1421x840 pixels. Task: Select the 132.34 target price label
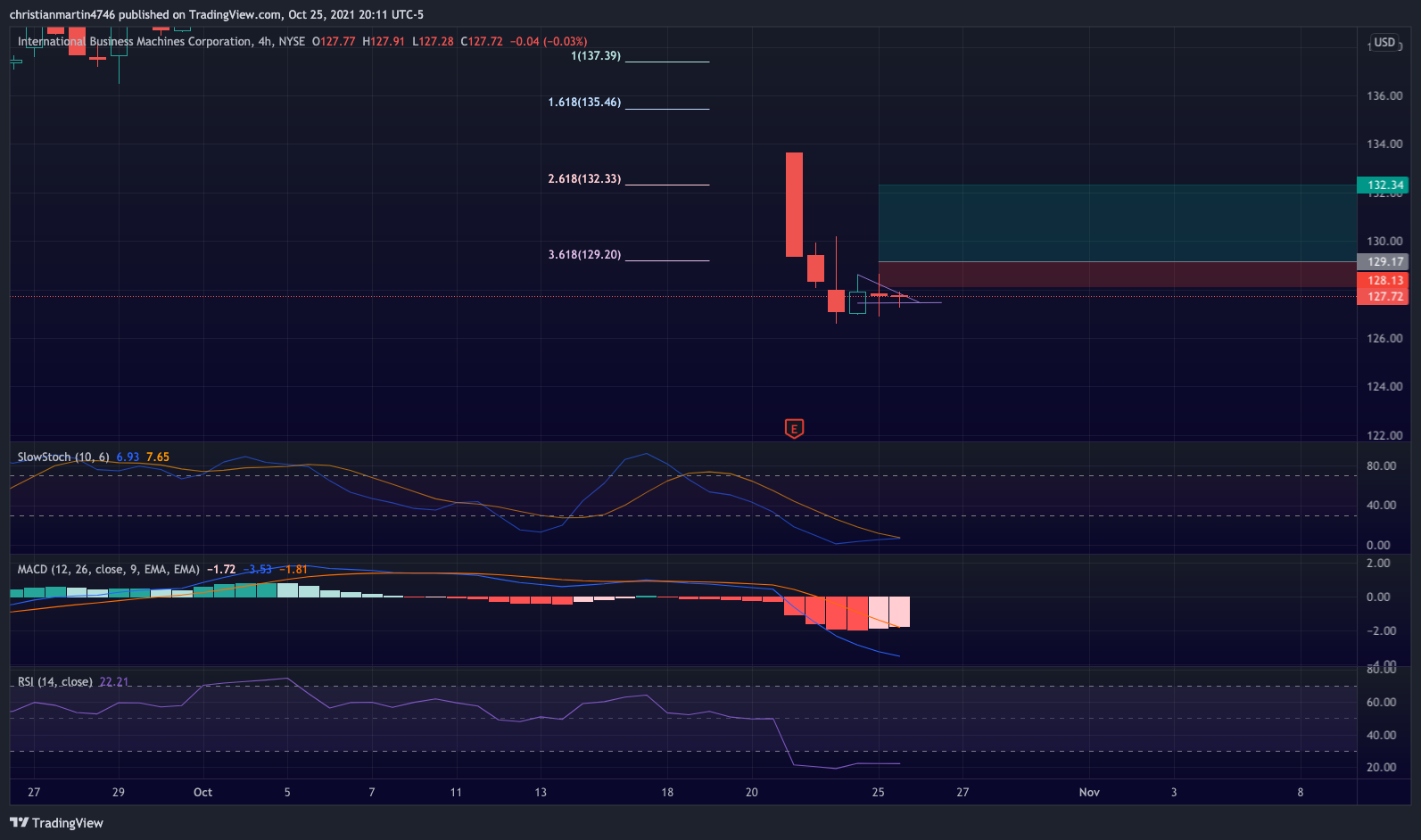[x=1383, y=185]
